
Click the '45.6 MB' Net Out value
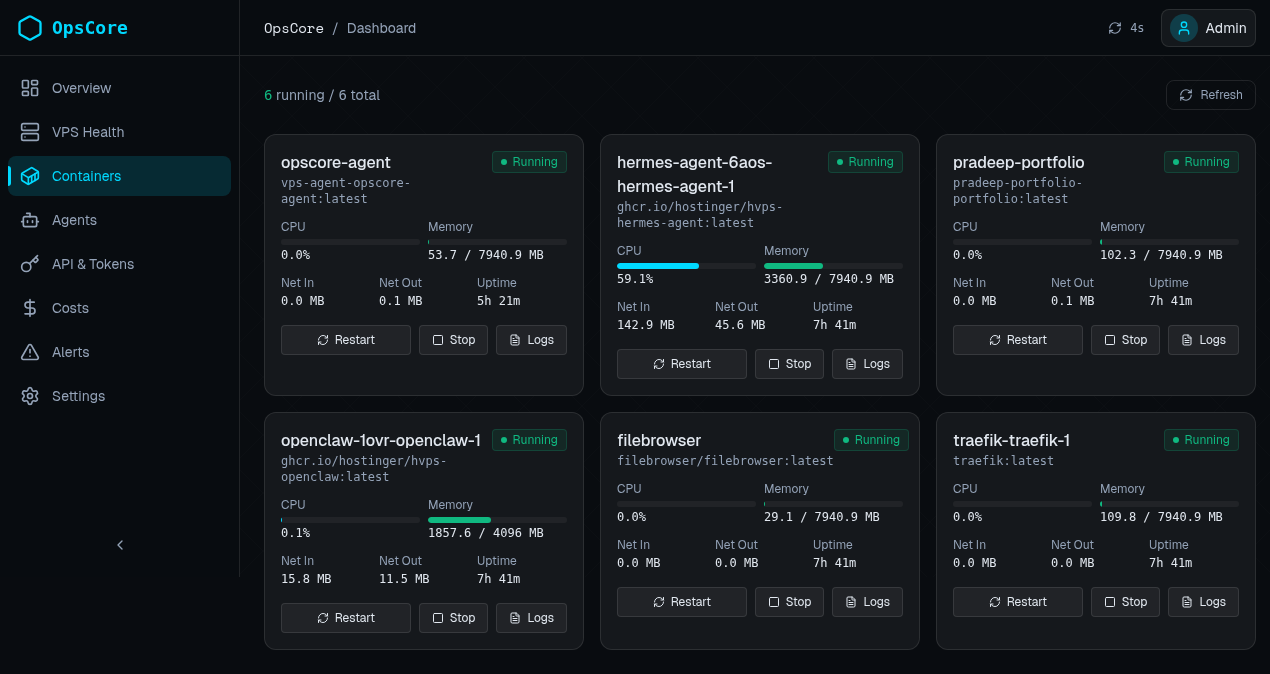click(740, 325)
